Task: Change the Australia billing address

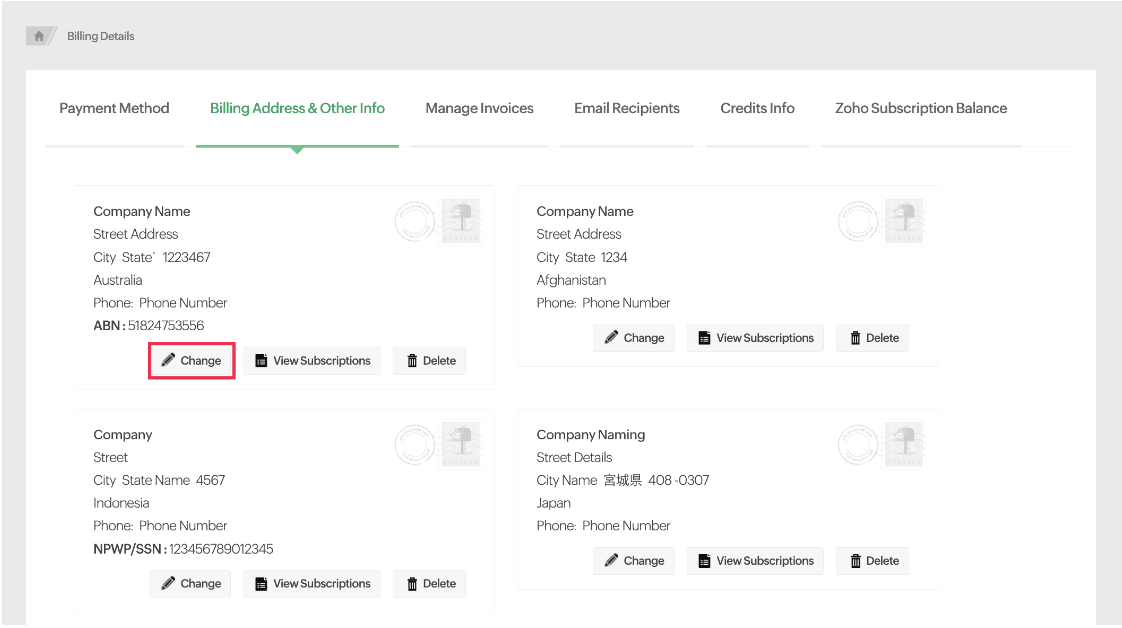Action: [x=191, y=361]
